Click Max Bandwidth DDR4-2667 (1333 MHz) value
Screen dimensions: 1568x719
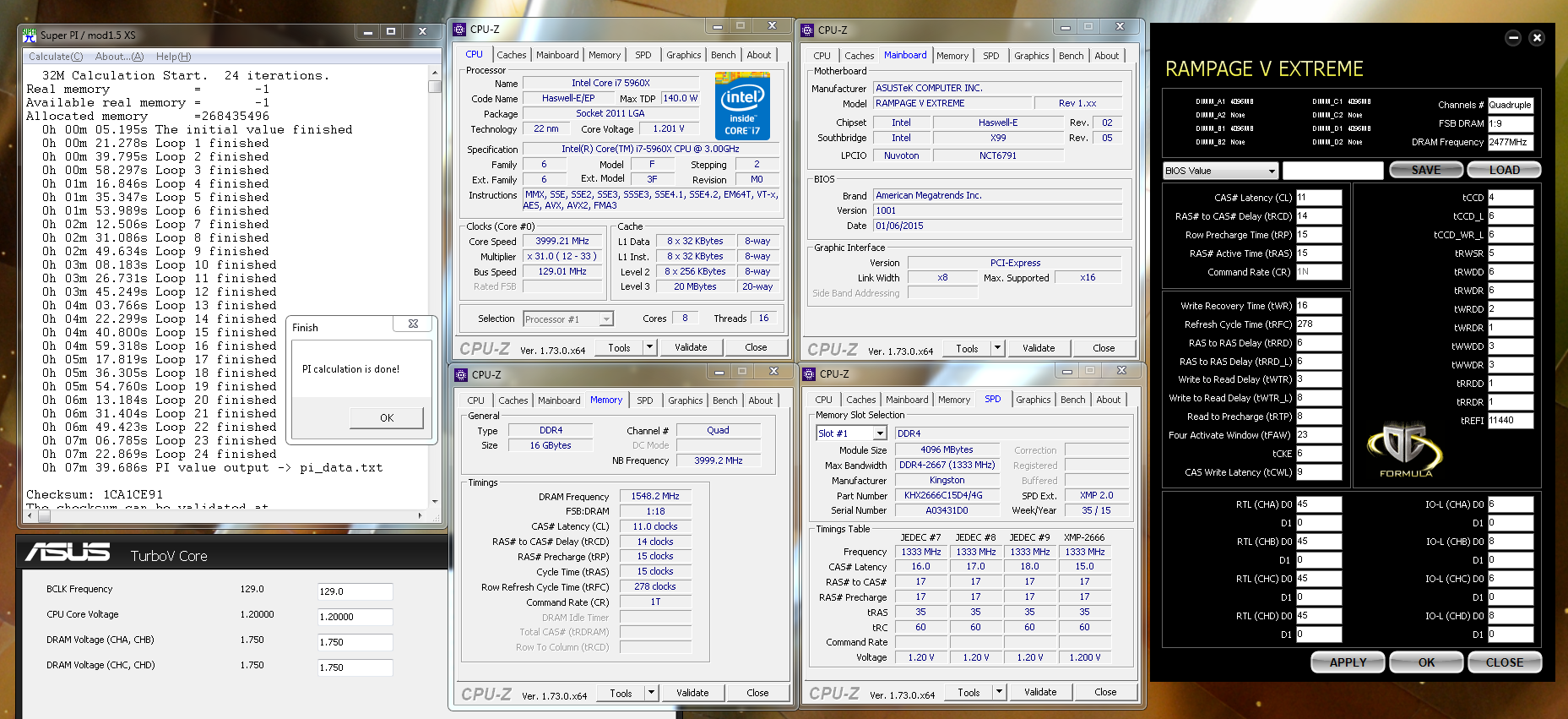(947, 465)
